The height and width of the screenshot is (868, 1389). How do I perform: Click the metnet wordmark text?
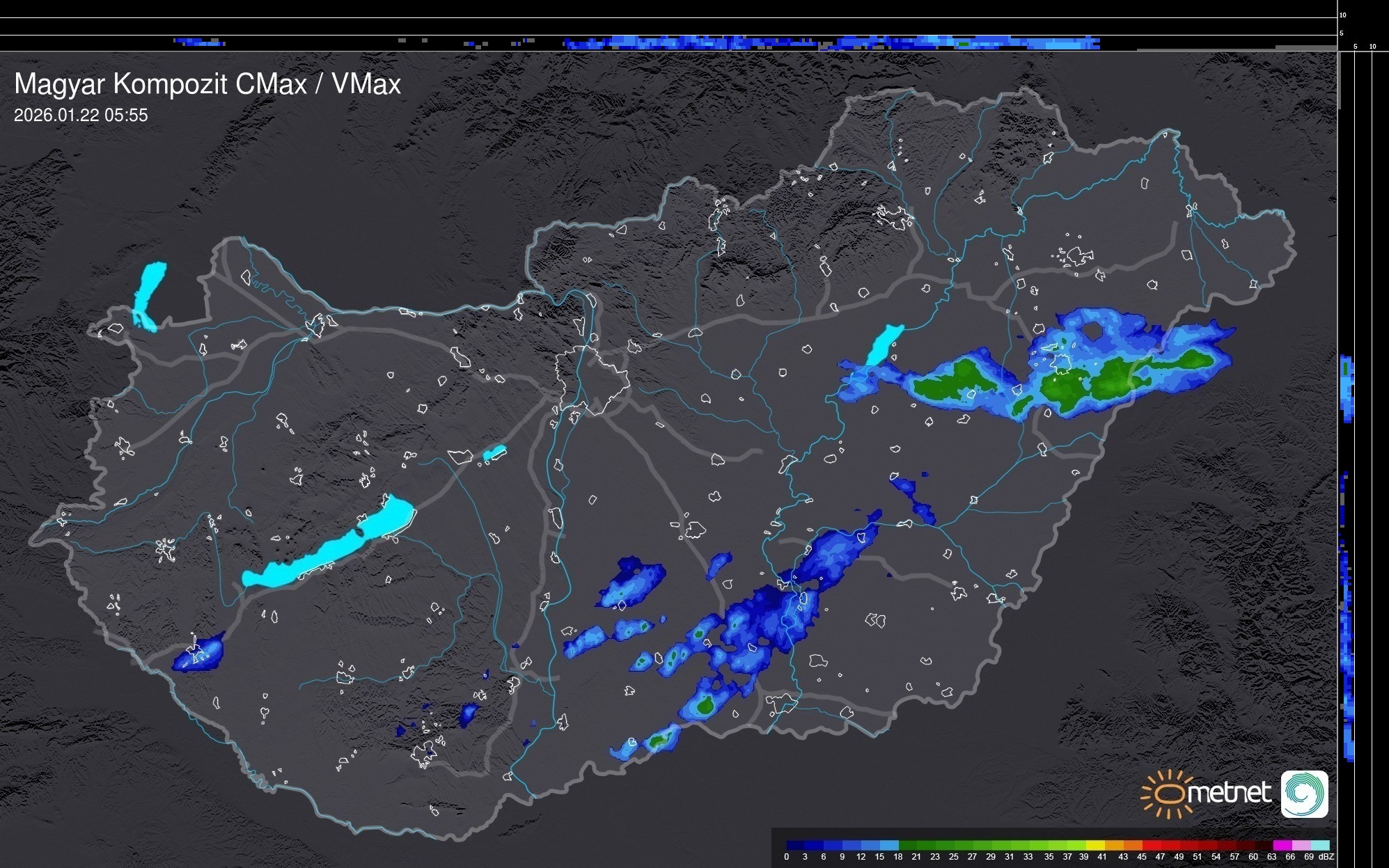click(1229, 794)
